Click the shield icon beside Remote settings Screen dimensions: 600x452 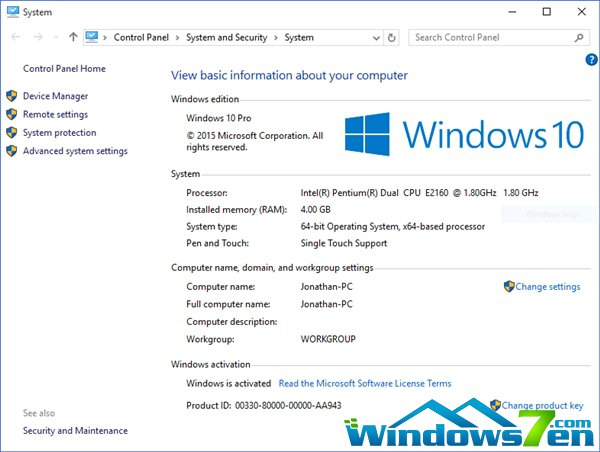coord(12,114)
